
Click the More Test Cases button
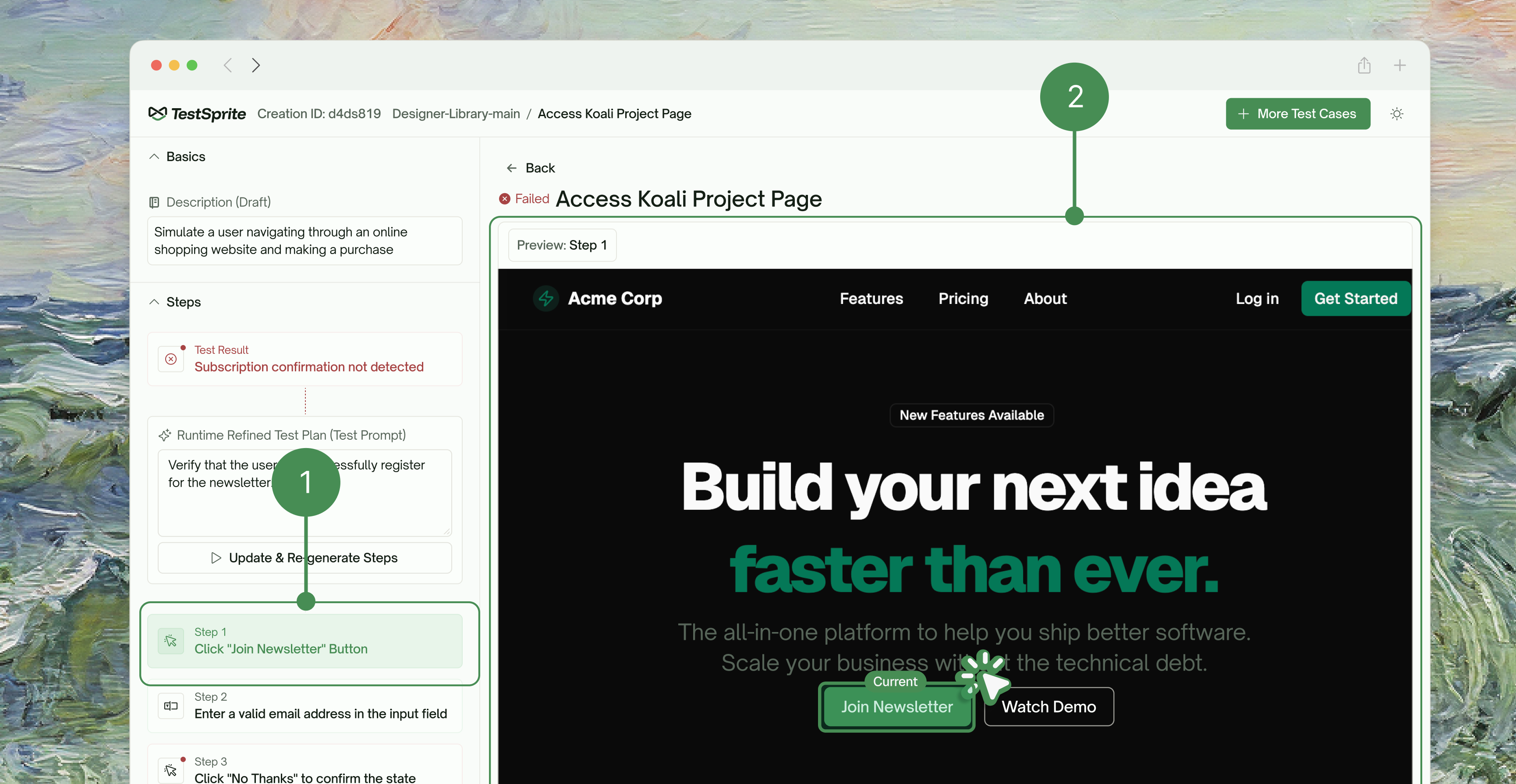click(1298, 113)
